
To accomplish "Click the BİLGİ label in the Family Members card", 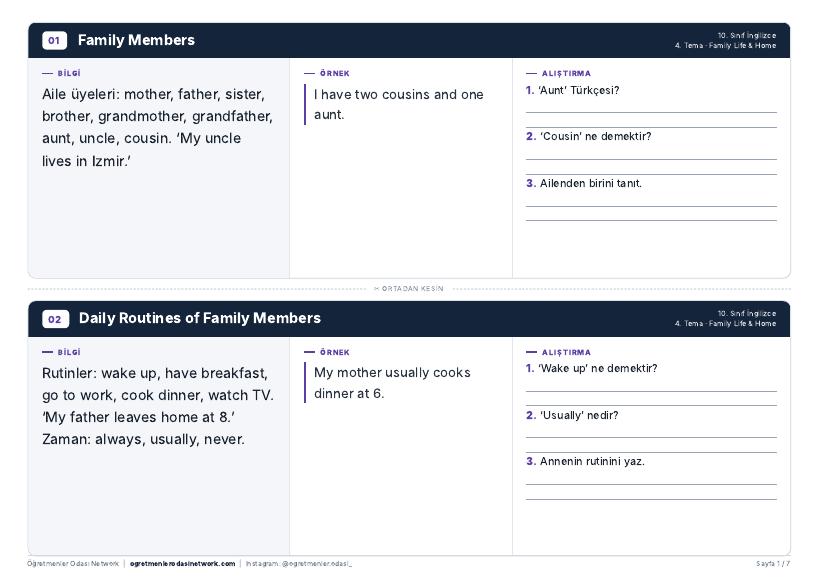I will [x=69, y=74].
